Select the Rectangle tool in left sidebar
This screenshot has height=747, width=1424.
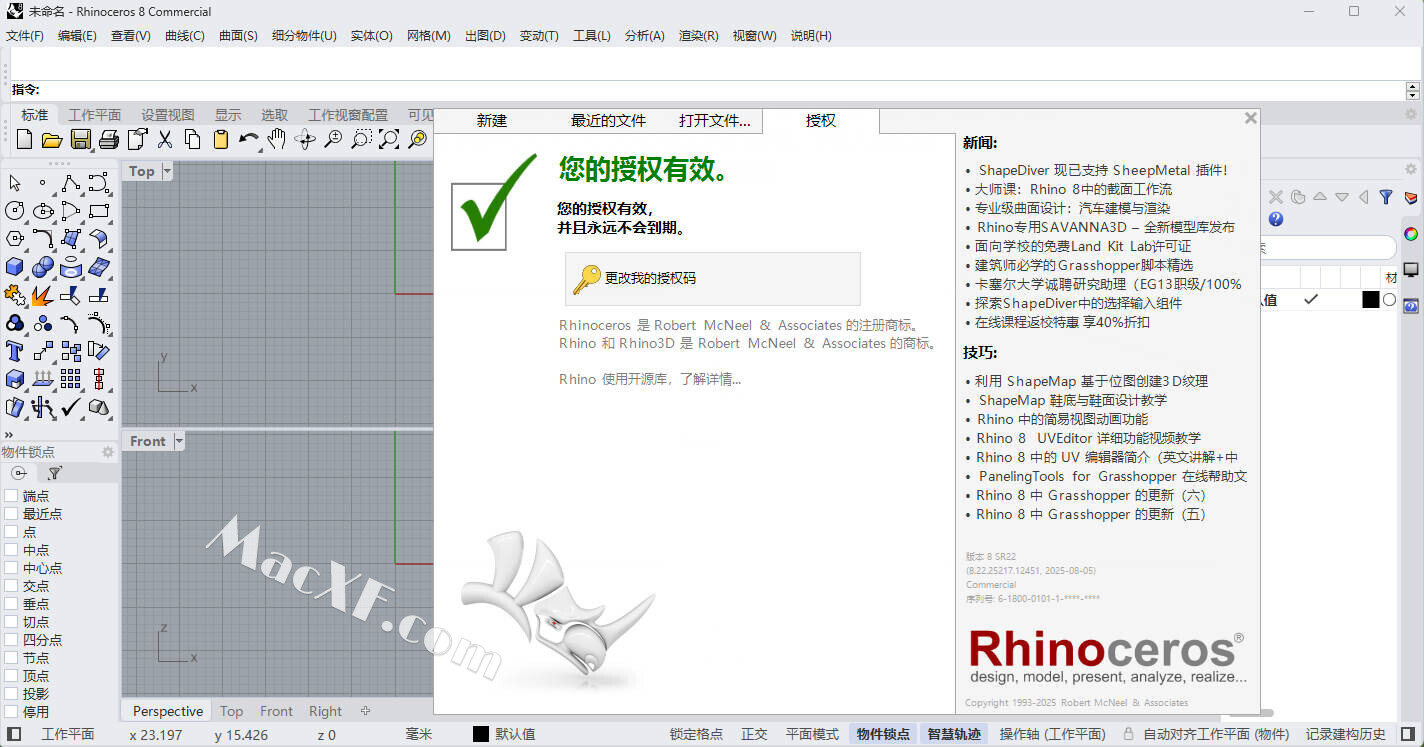tap(99, 211)
